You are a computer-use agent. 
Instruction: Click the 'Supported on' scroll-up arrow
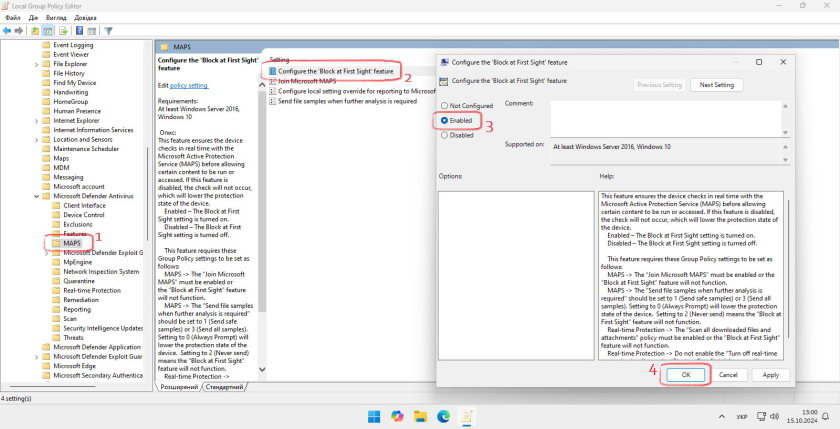[x=785, y=146]
